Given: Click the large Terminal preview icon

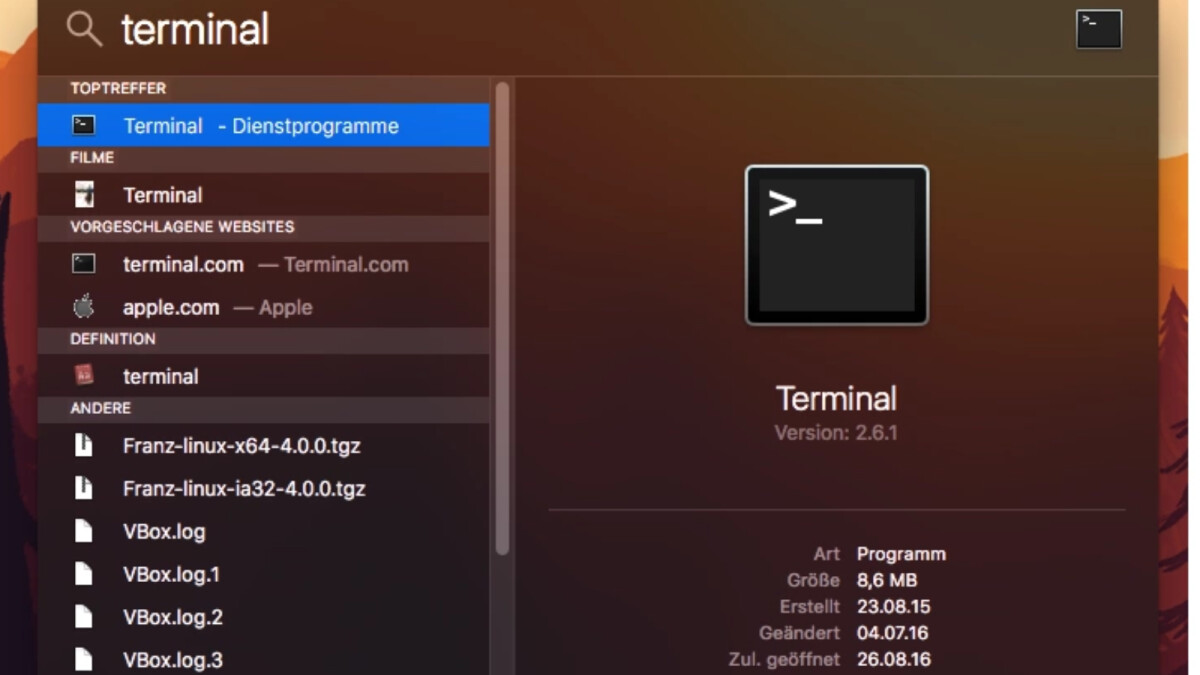Looking at the screenshot, I should pos(836,245).
